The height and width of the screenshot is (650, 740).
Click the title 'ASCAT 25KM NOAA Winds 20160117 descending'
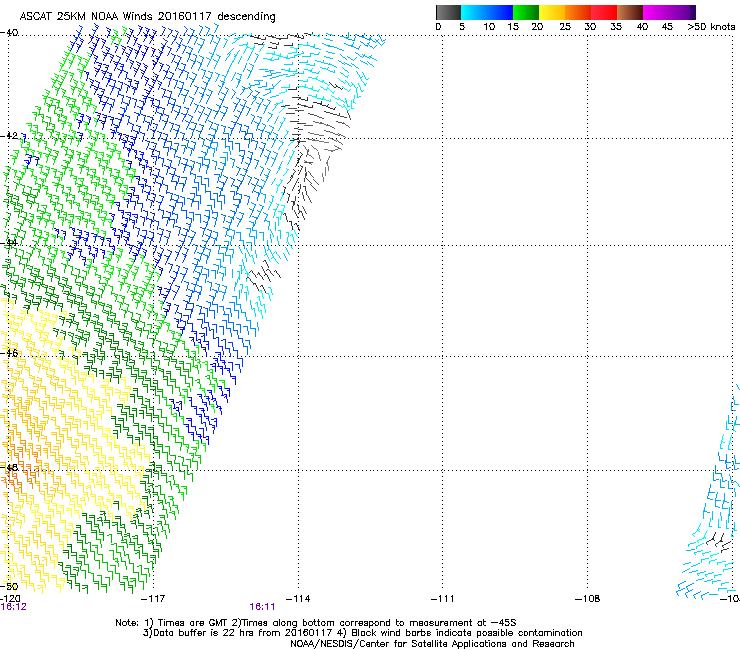(147, 17)
